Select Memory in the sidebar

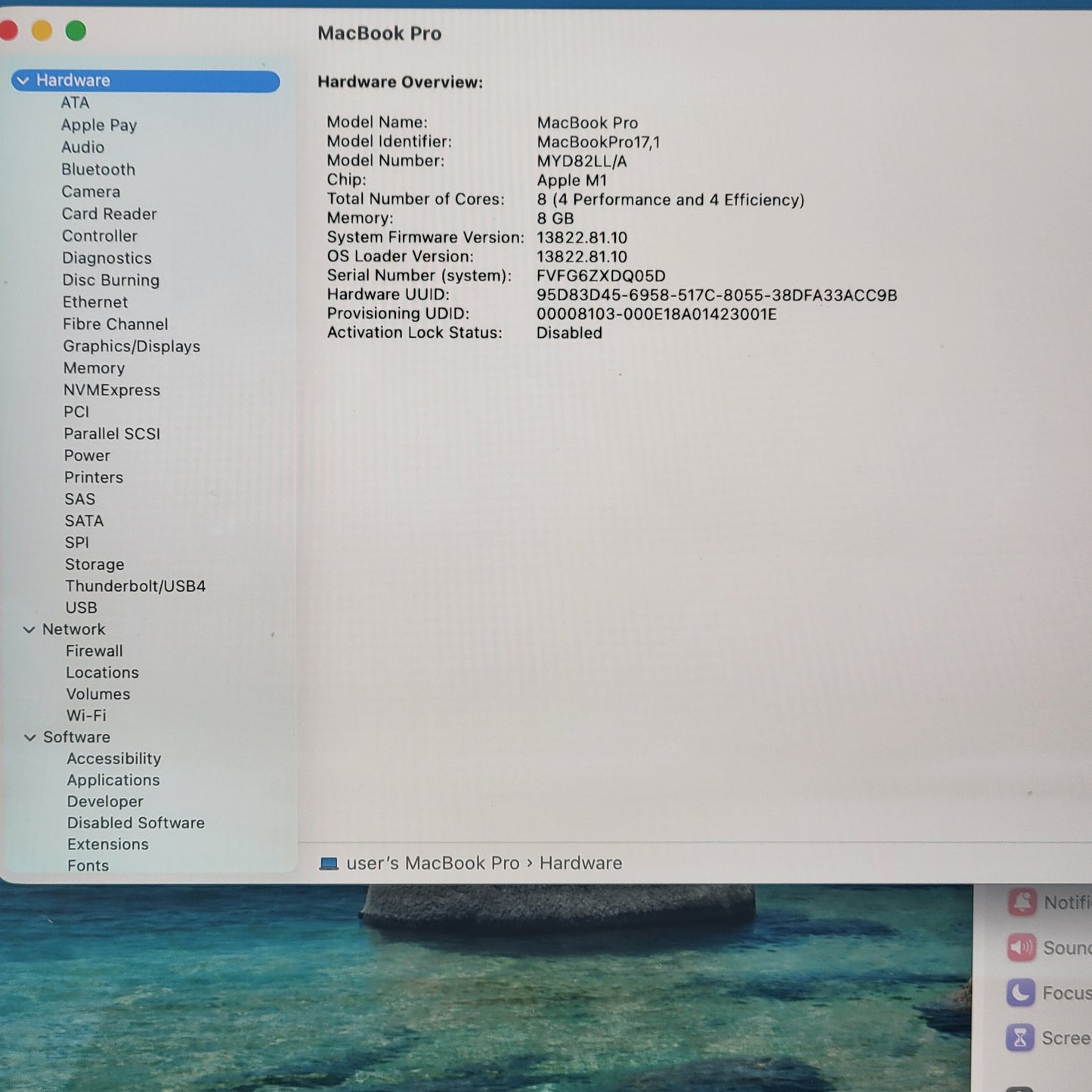point(94,368)
